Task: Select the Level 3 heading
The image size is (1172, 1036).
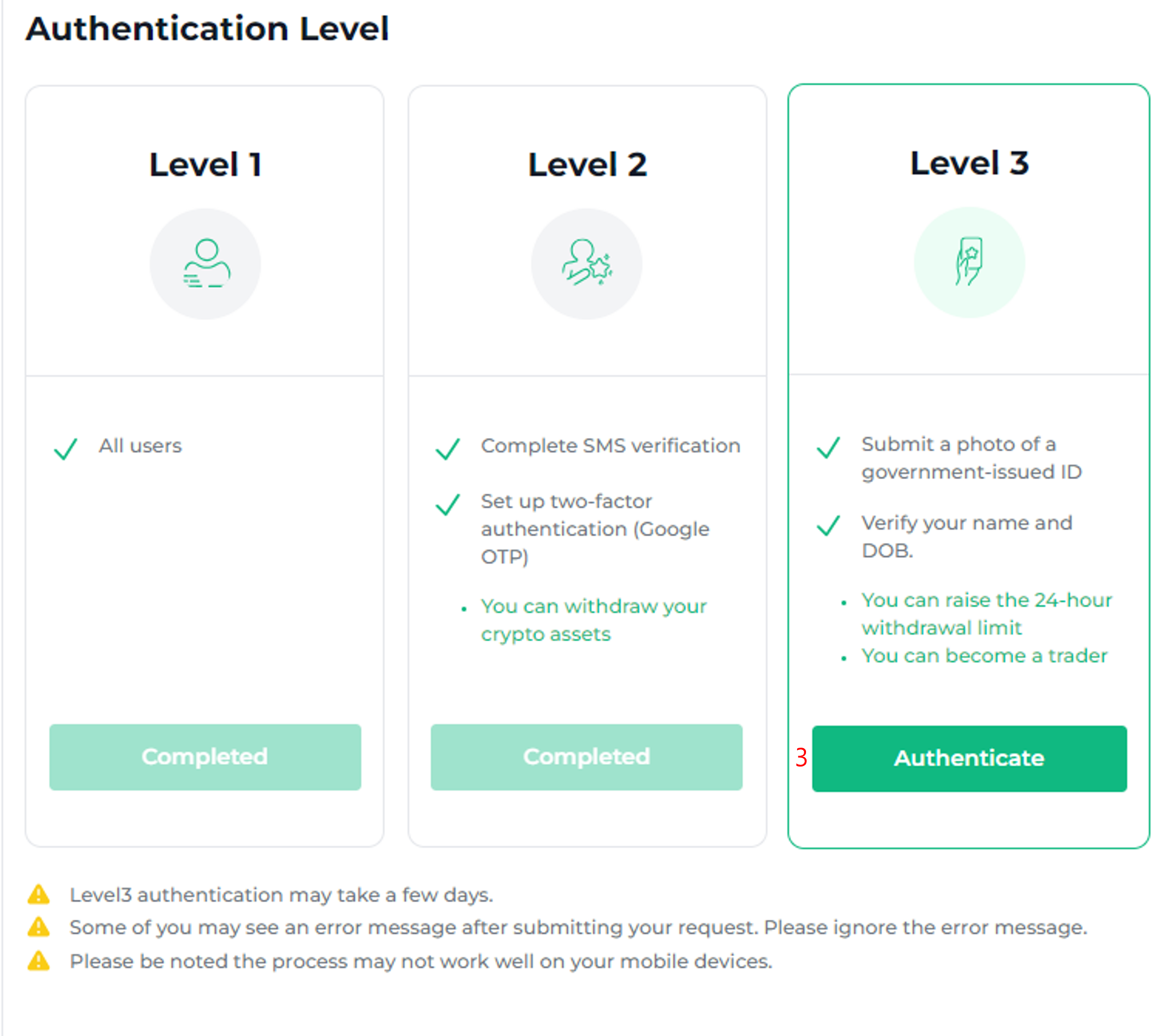Action: (969, 163)
